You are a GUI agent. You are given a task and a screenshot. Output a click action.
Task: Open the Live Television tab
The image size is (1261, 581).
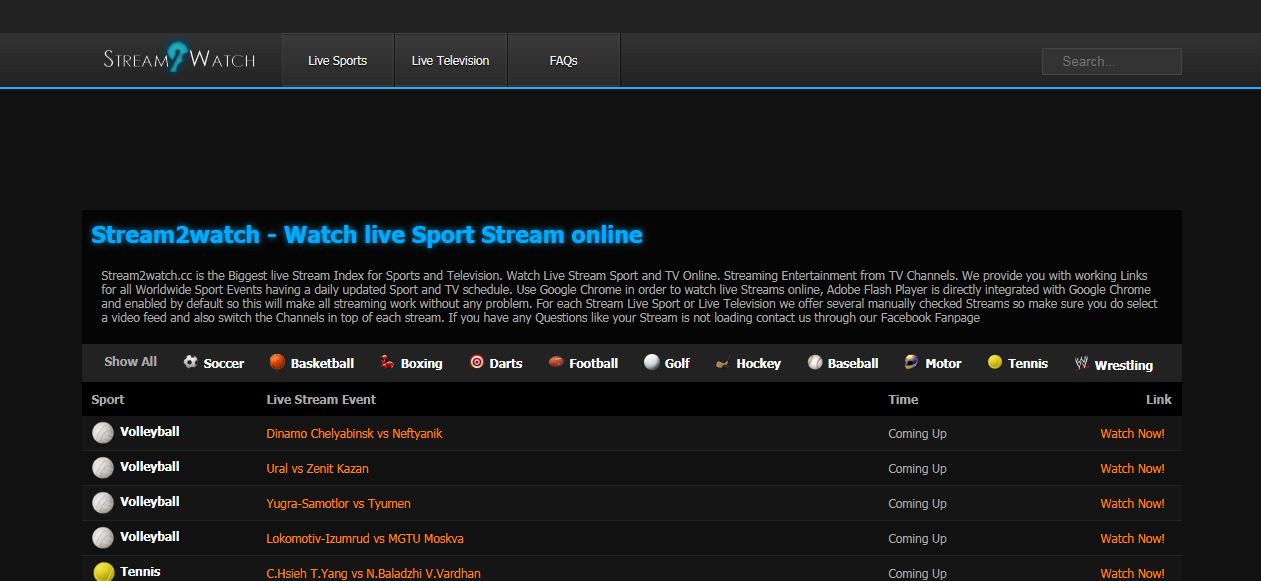[451, 60]
